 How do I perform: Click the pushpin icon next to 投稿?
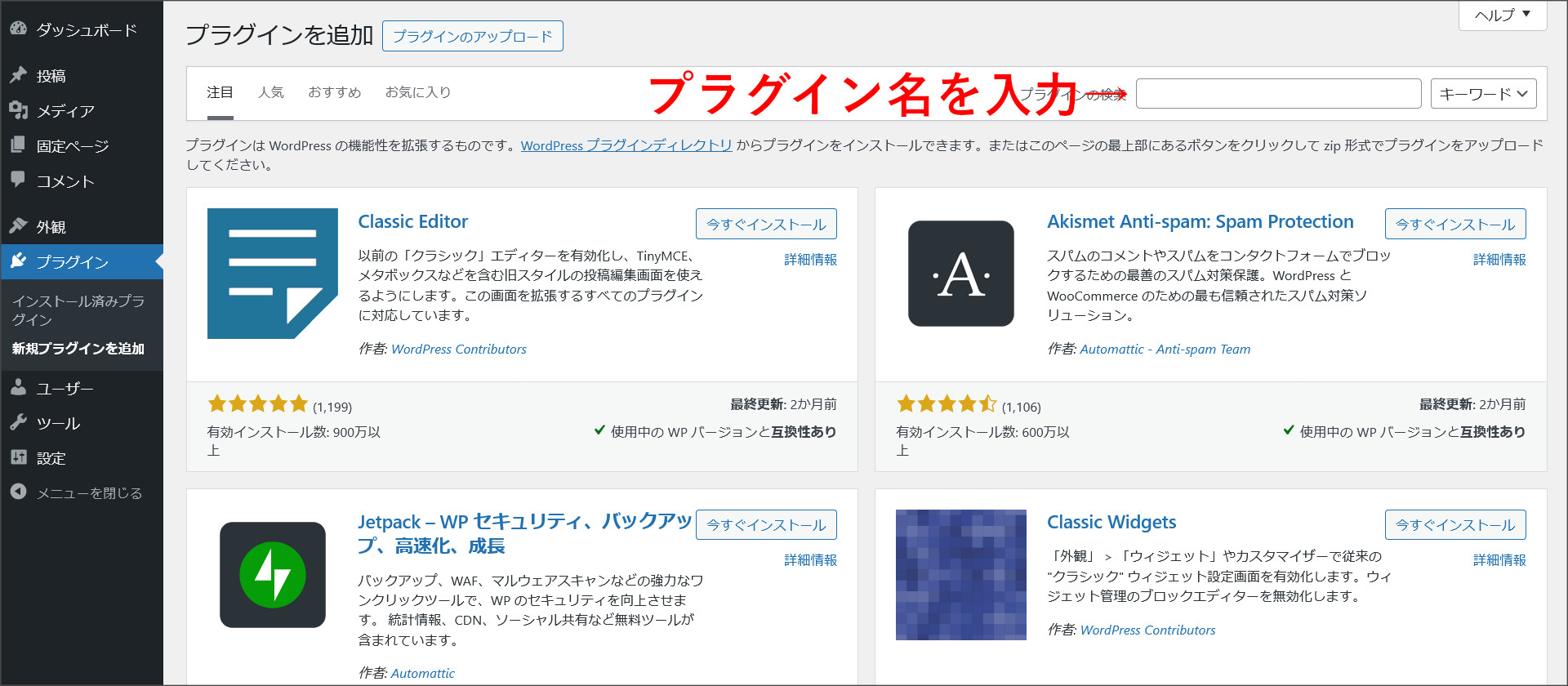tap(18, 75)
